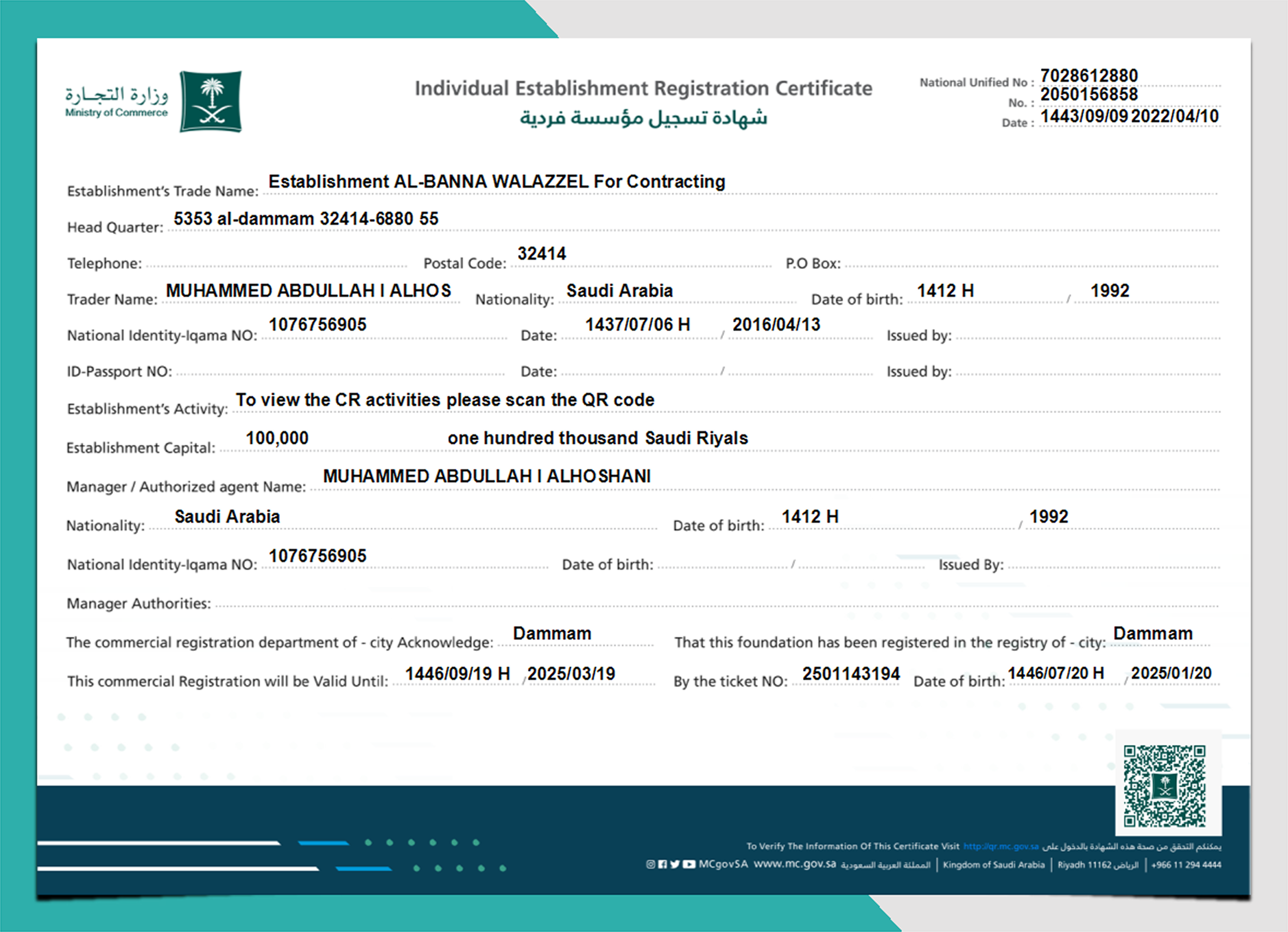
Task: Select Trader Name 'MUHAMMED ABDULLAH I ALHOS'
Action: pyautogui.click(x=308, y=291)
